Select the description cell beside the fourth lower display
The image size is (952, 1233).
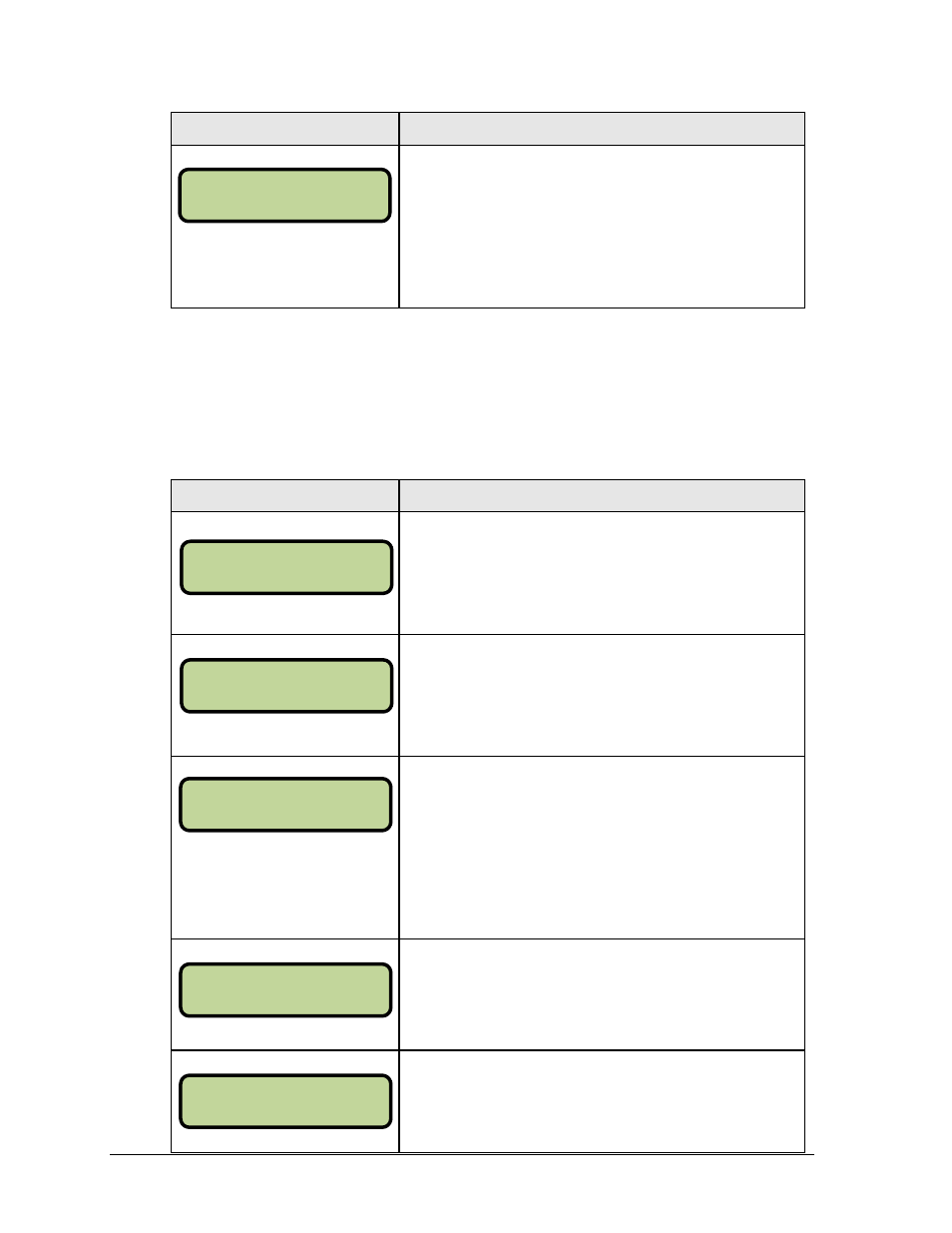(602, 994)
